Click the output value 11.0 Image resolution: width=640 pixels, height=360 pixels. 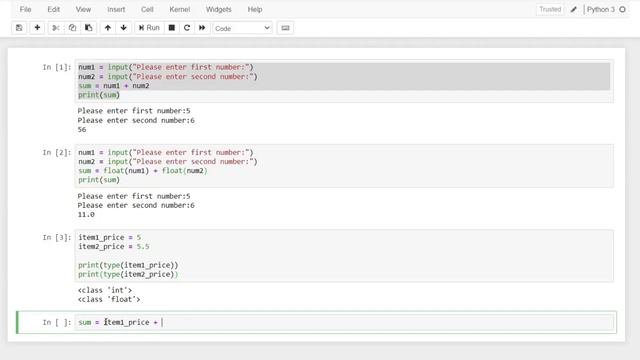tap(86, 214)
